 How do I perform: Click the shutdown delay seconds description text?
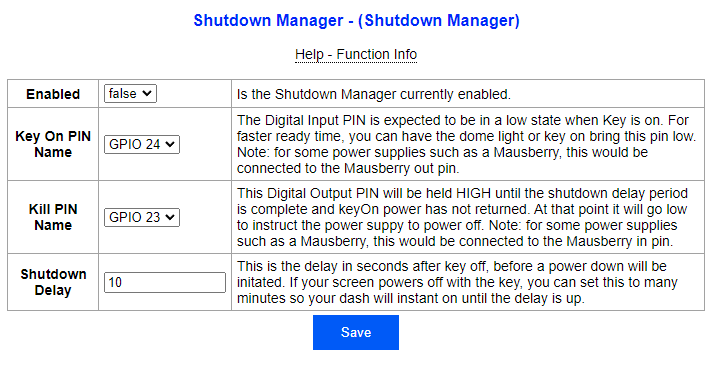coord(457,282)
